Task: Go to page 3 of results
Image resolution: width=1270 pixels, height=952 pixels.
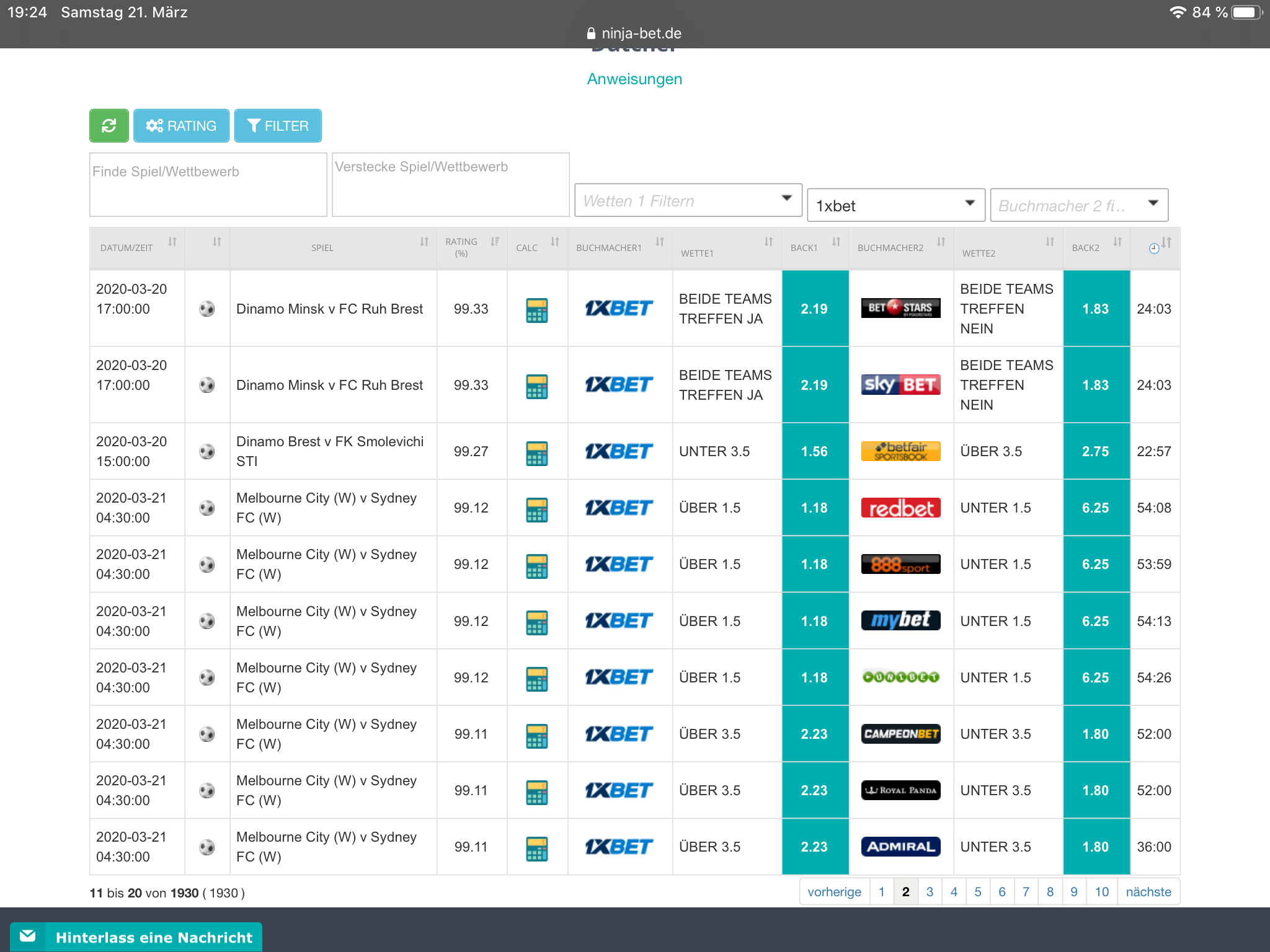Action: pyautogui.click(x=930, y=892)
